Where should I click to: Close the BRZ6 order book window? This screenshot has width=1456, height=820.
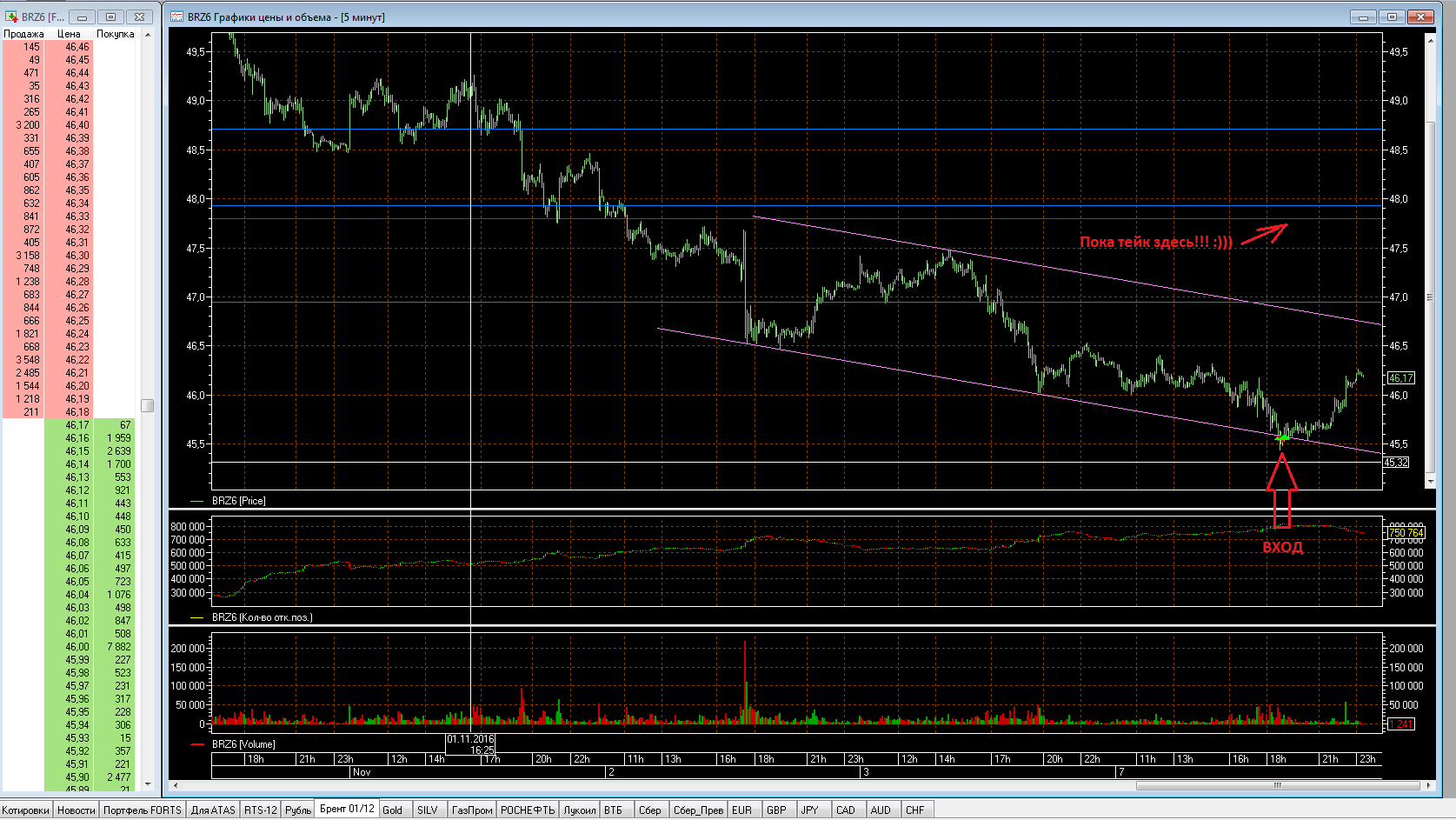pyautogui.click(x=139, y=17)
